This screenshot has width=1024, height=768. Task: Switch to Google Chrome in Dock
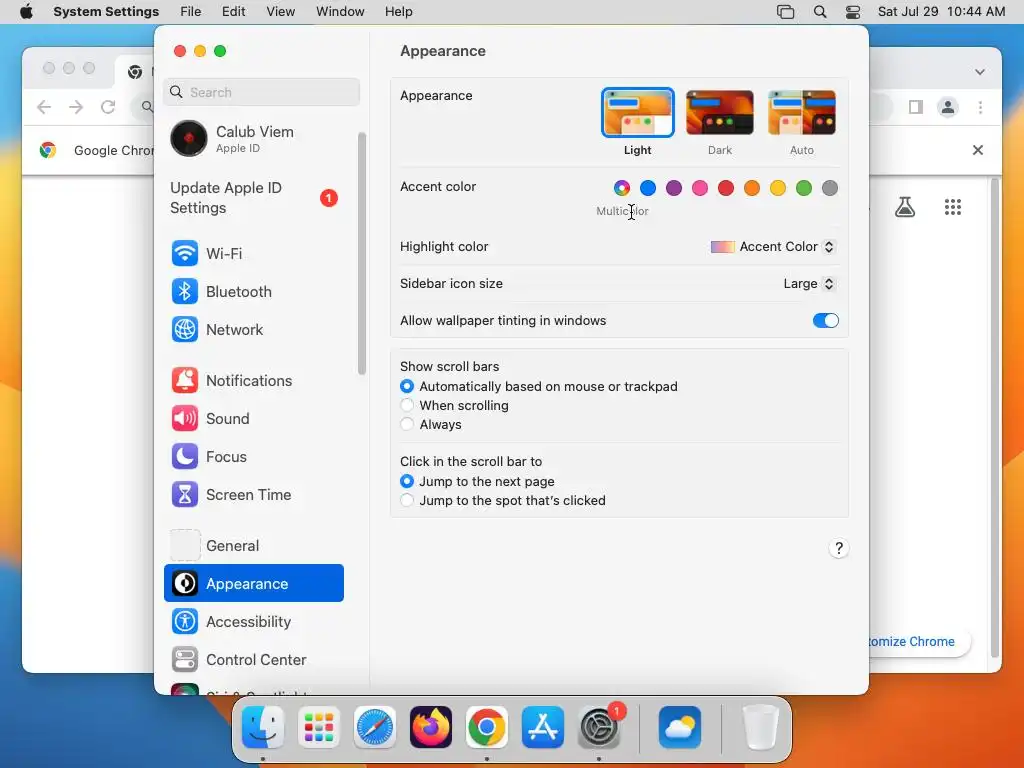click(487, 727)
